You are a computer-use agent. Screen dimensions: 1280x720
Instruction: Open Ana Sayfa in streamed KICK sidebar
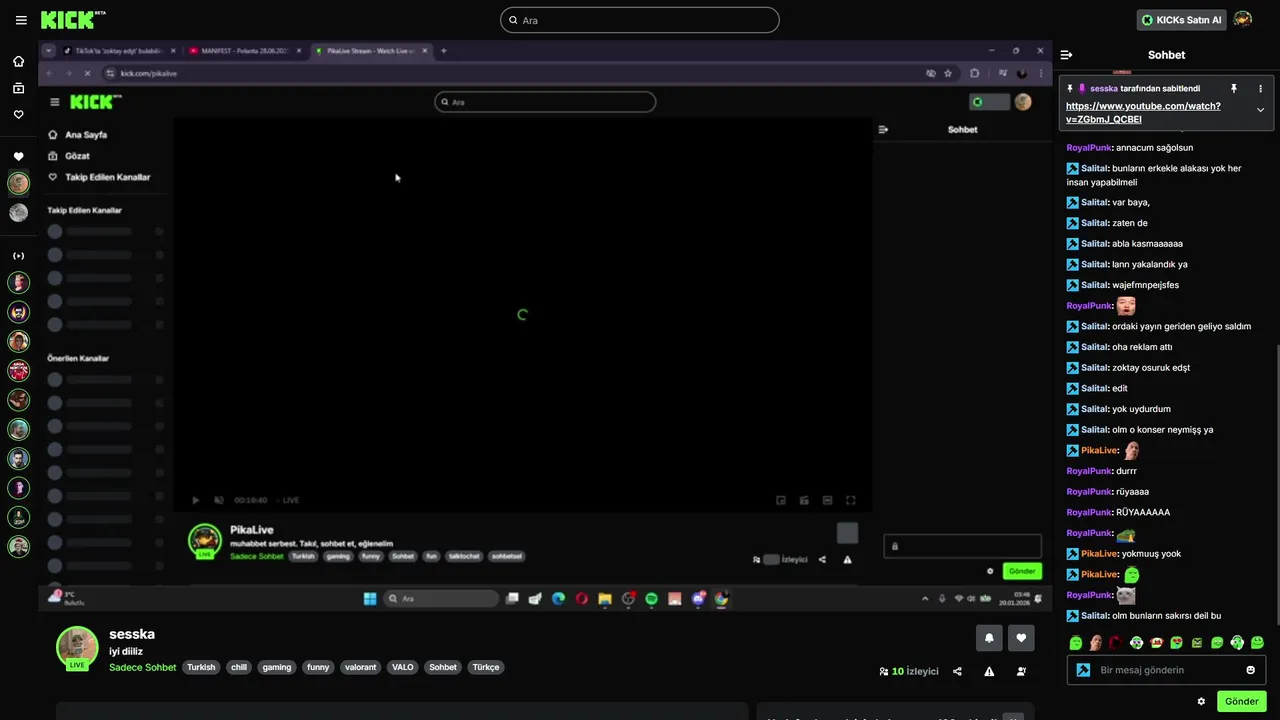point(86,135)
